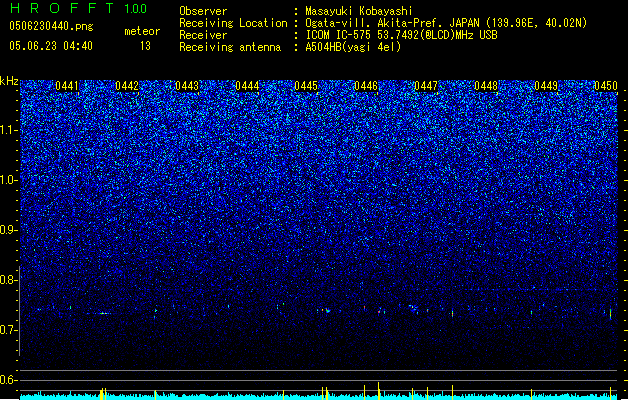Click time marker 0442
629x400 pixels.
pyautogui.click(x=127, y=86)
